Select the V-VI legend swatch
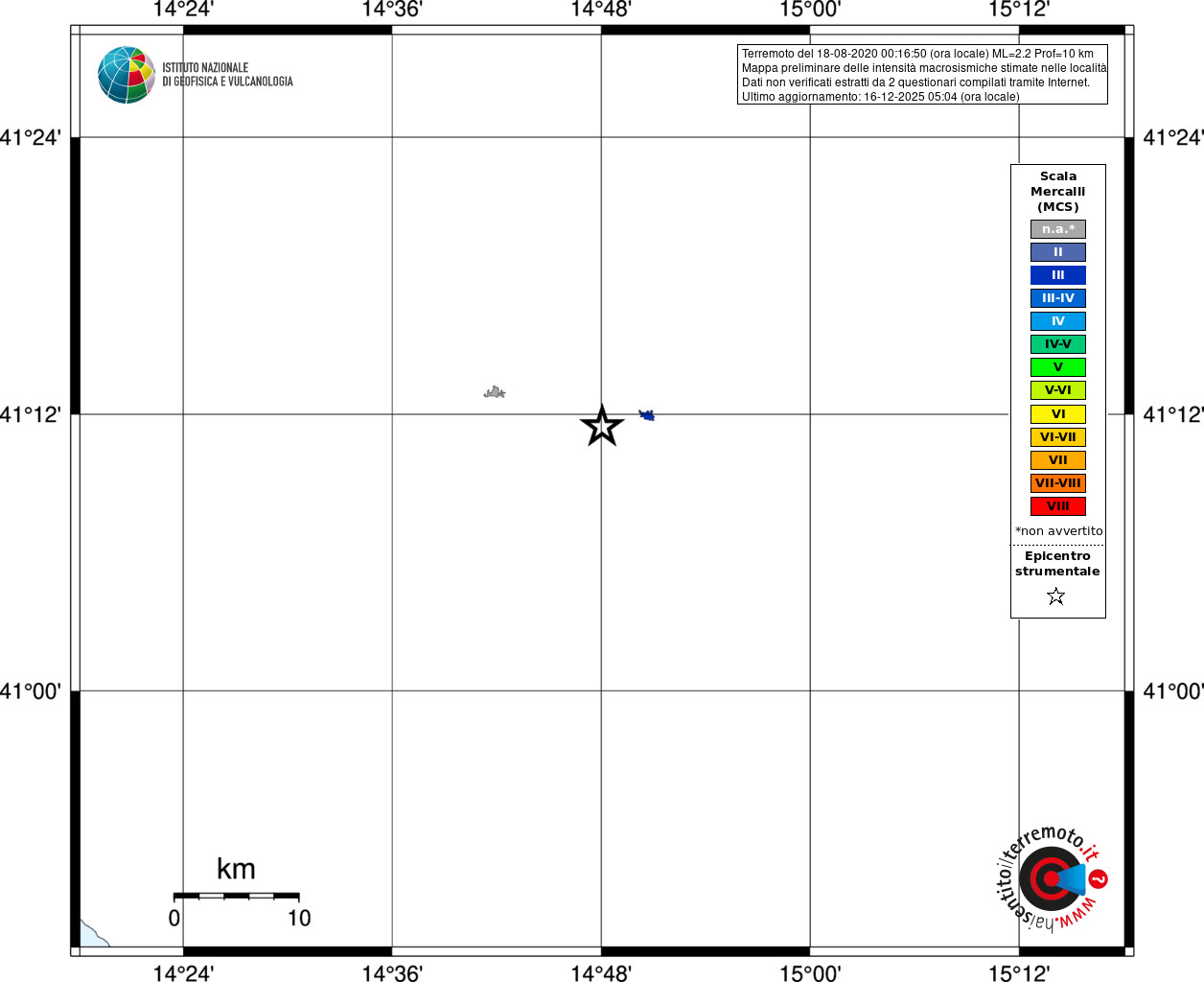This screenshot has width=1204, height=982. click(1058, 390)
